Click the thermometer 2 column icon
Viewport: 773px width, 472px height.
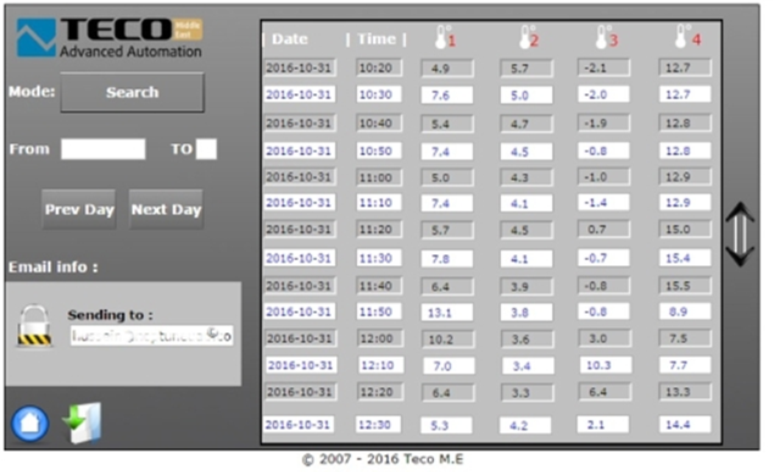coord(528,38)
